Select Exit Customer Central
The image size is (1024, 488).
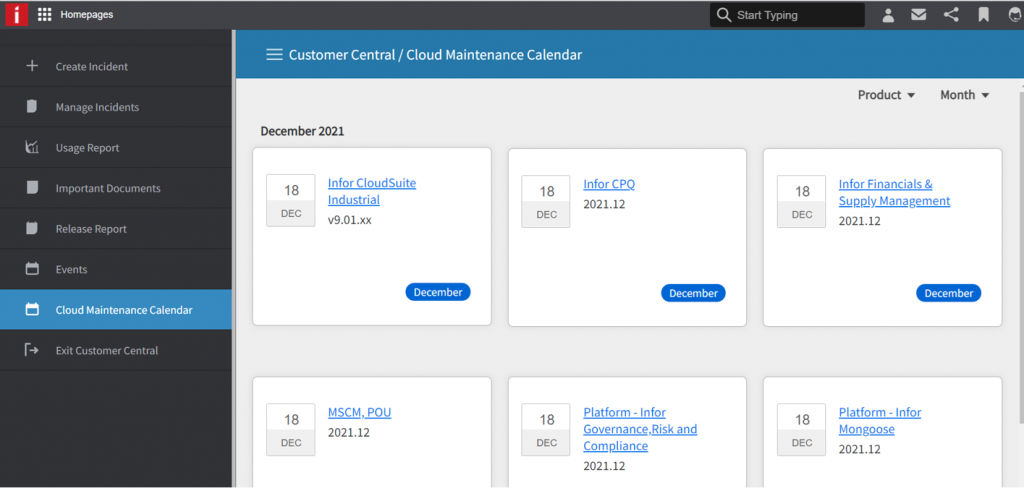pyautogui.click(x=106, y=351)
